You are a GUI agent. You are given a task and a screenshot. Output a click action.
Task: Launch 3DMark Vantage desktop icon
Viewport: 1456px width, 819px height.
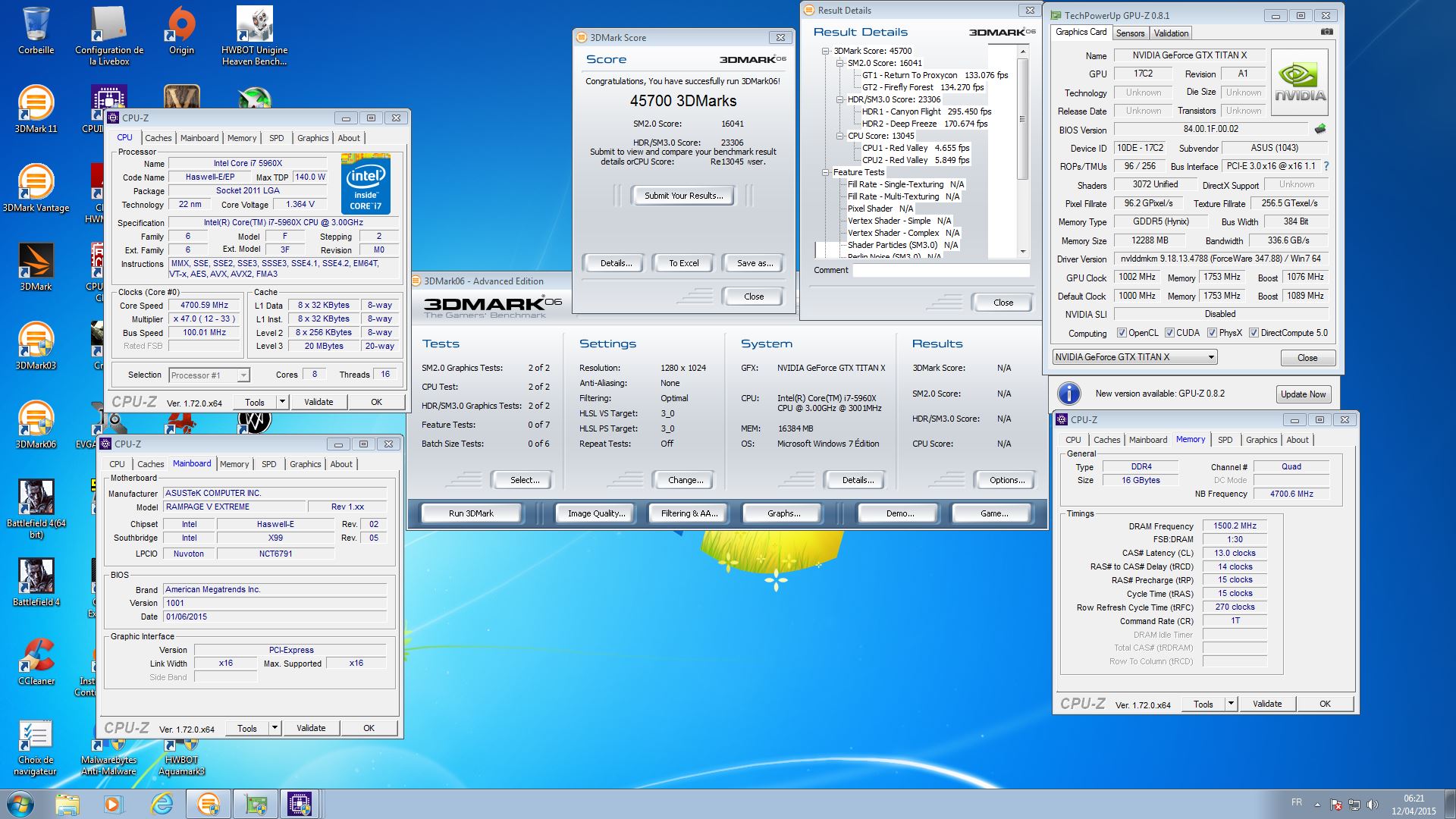click(36, 189)
